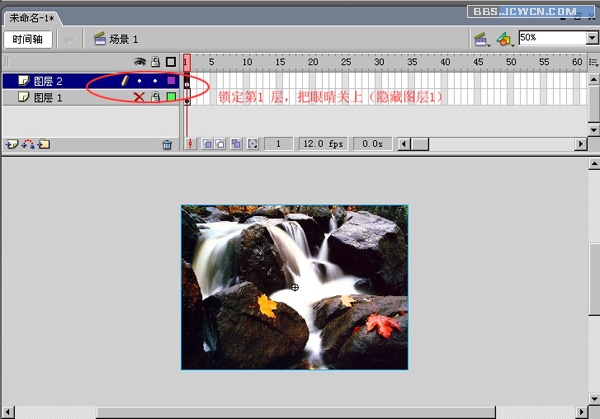This screenshot has height=419, width=600.
Task: Add a new layer with Insert Layer icon
Action: pyautogui.click(x=11, y=144)
